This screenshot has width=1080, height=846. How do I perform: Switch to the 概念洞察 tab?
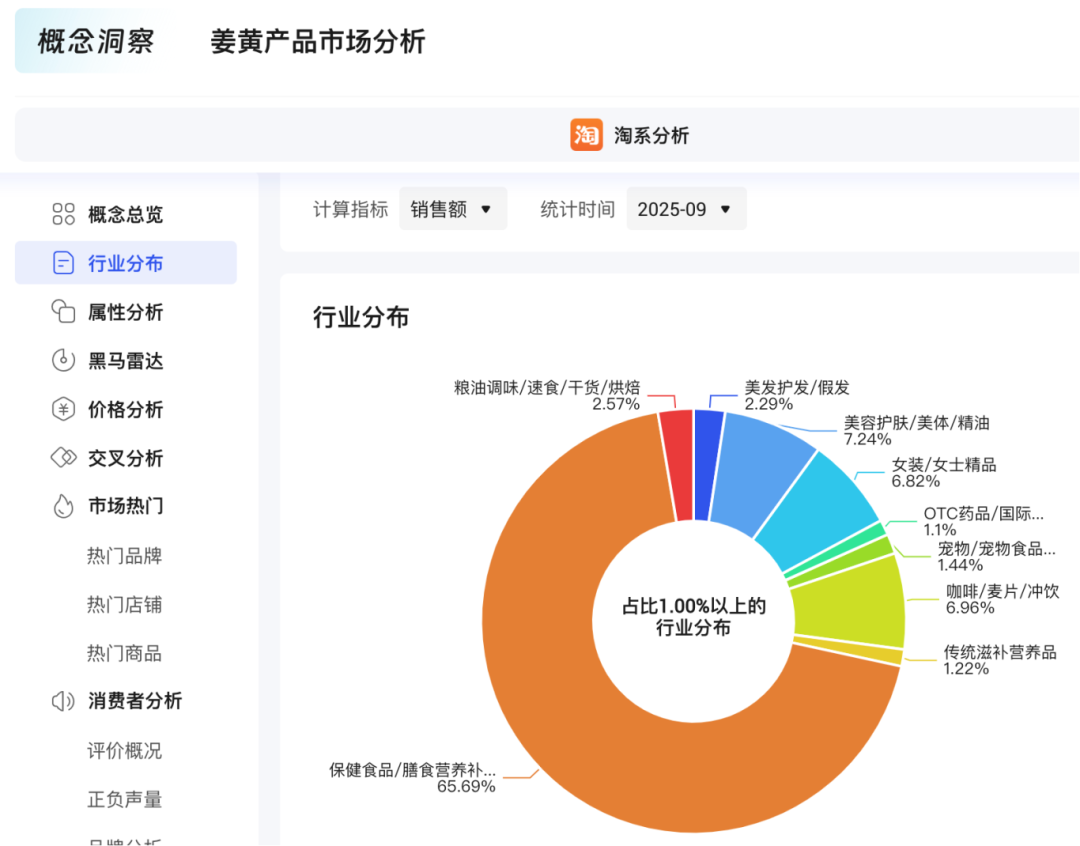click(96, 42)
